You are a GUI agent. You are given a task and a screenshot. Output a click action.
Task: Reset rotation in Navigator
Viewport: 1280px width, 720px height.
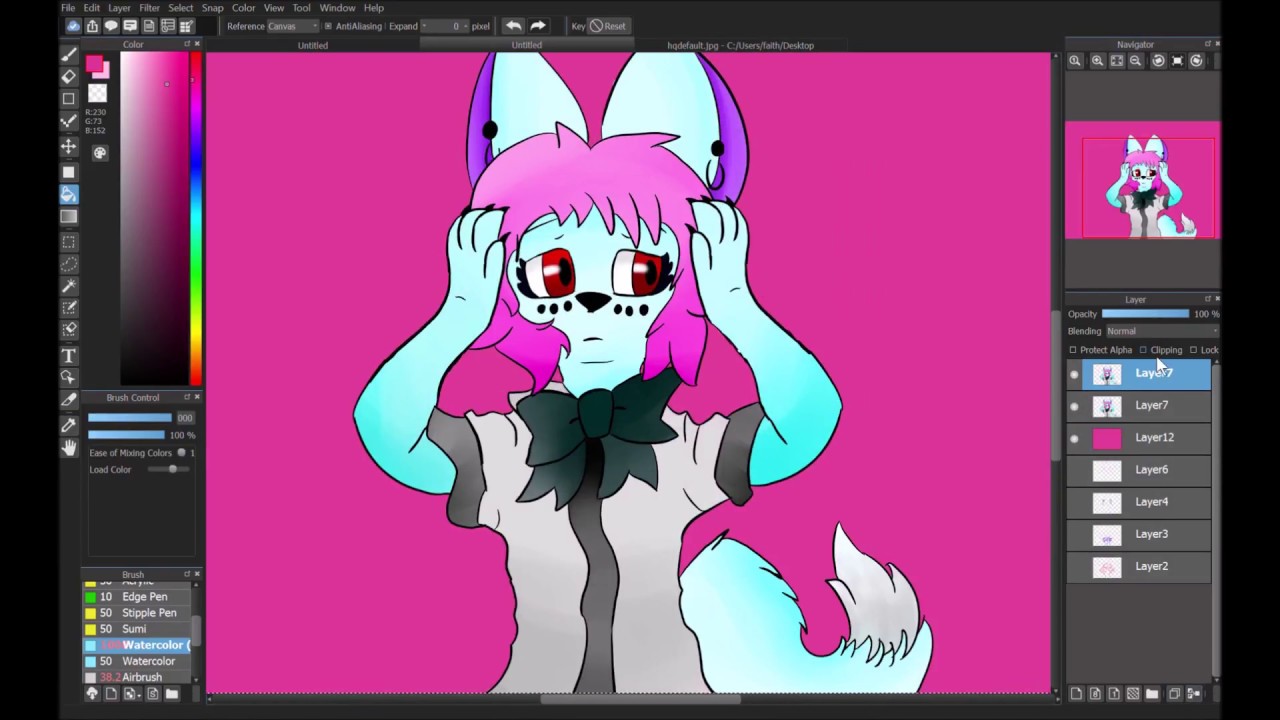pyautogui.click(x=1177, y=61)
